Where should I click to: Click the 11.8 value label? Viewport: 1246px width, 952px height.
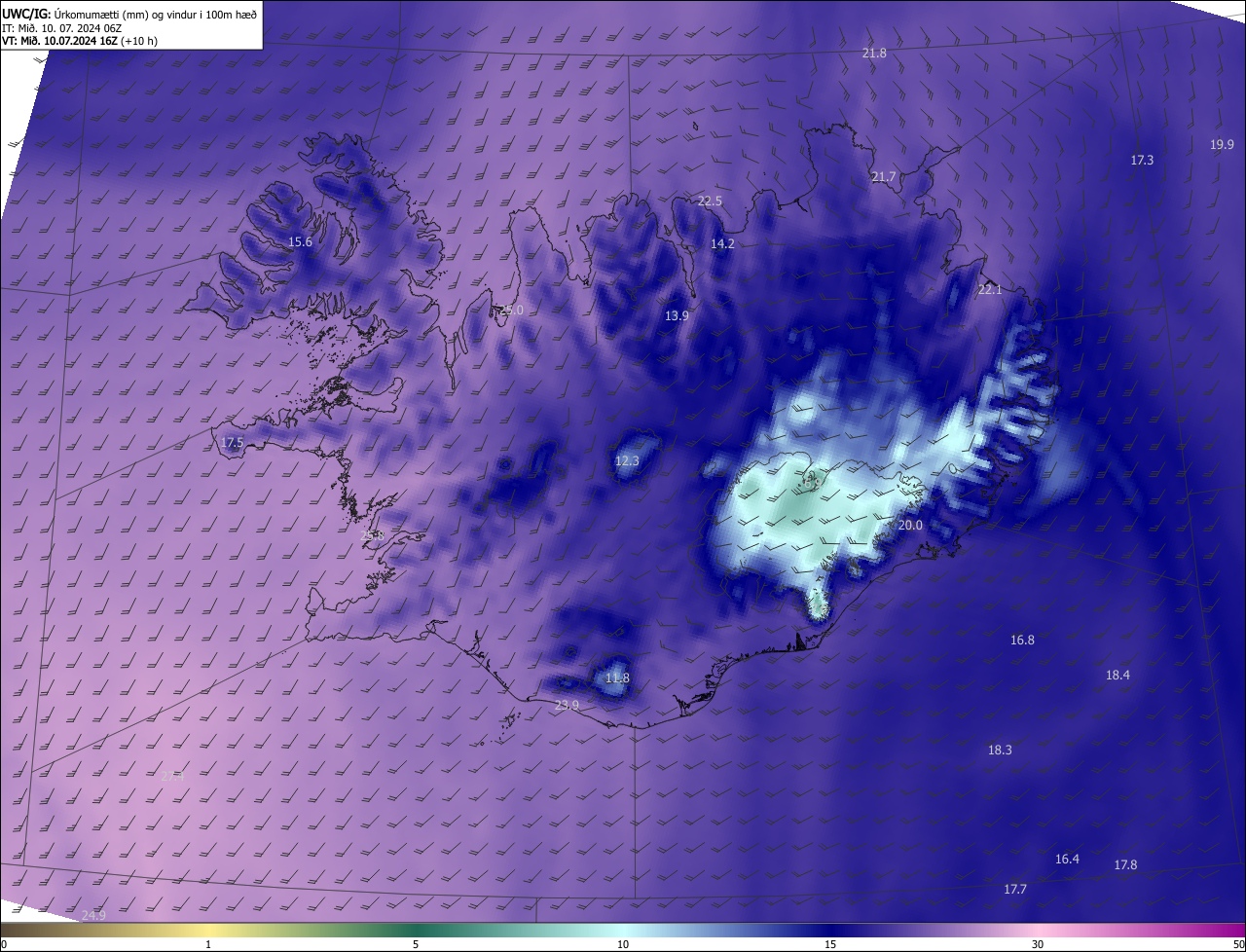617,677
